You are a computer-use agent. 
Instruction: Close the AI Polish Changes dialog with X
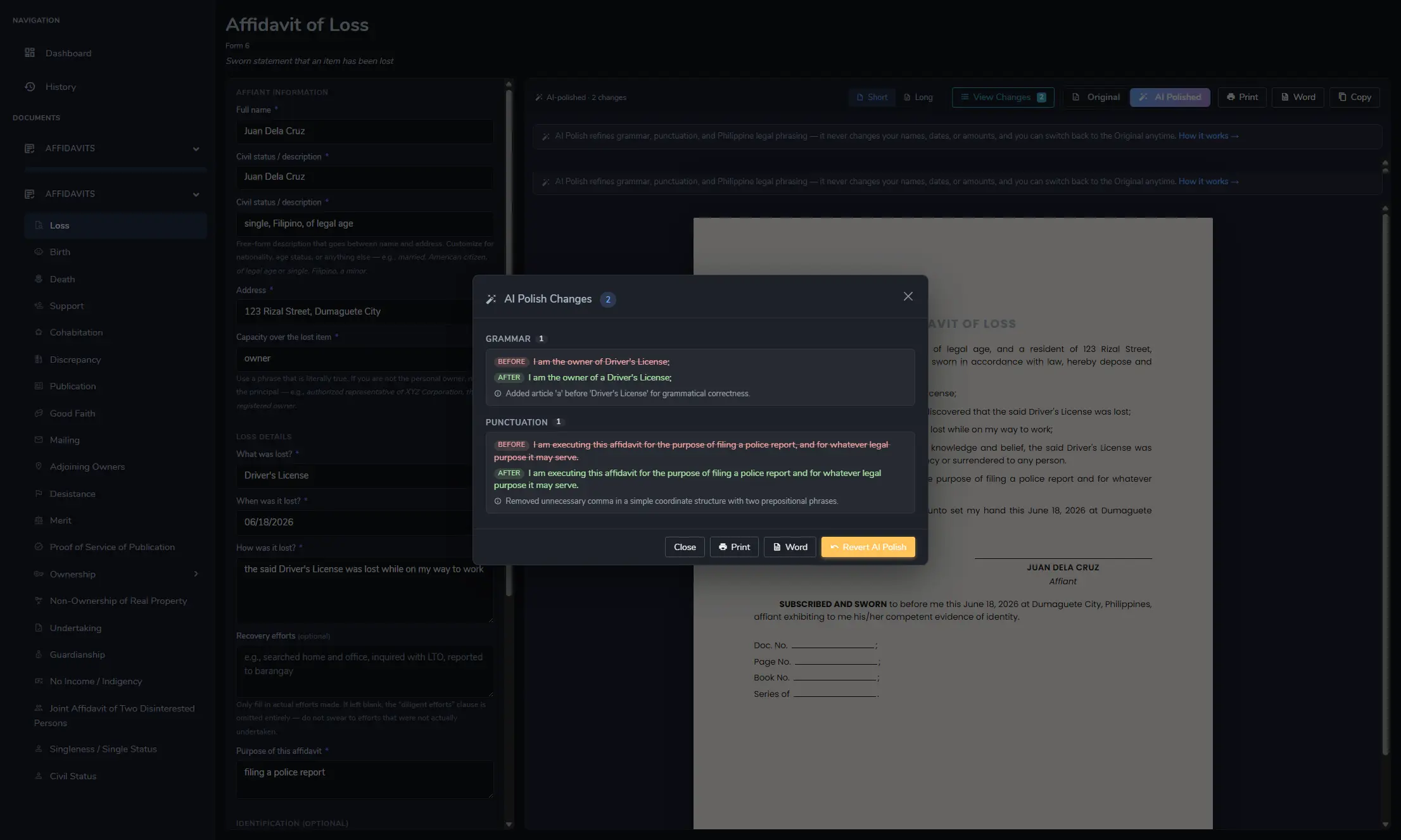point(908,296)
